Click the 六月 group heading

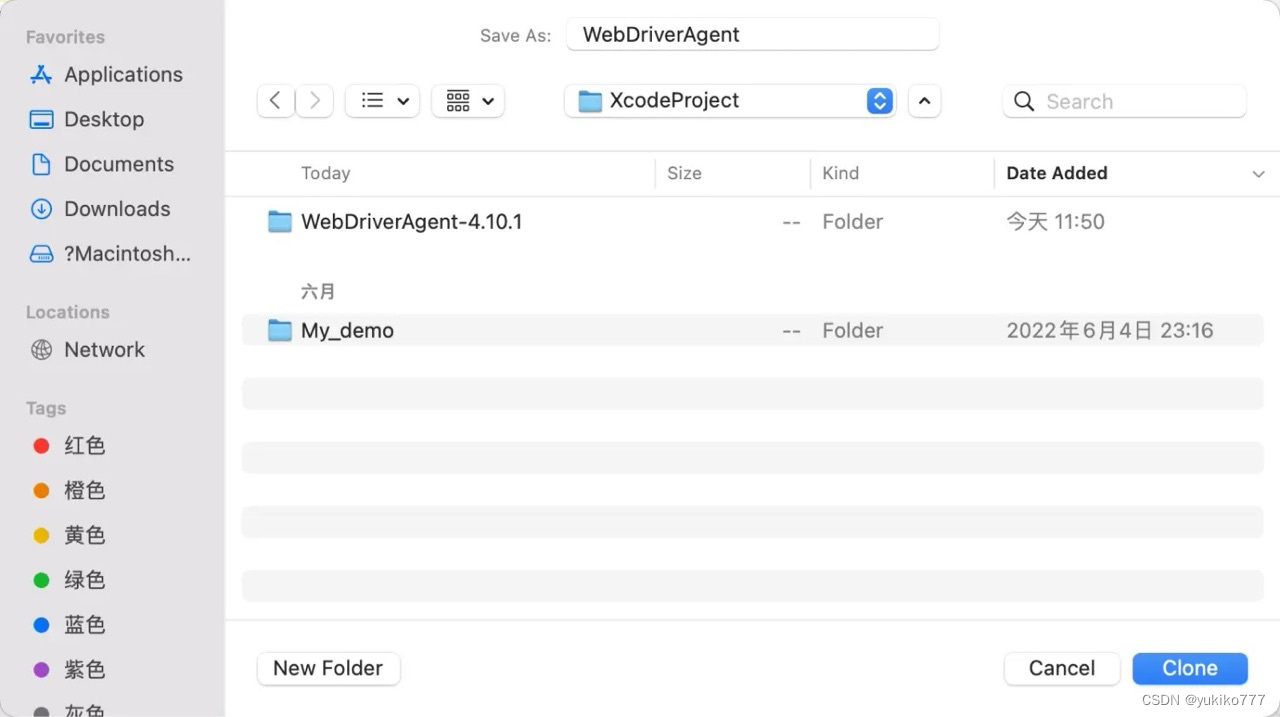(318, 292)
